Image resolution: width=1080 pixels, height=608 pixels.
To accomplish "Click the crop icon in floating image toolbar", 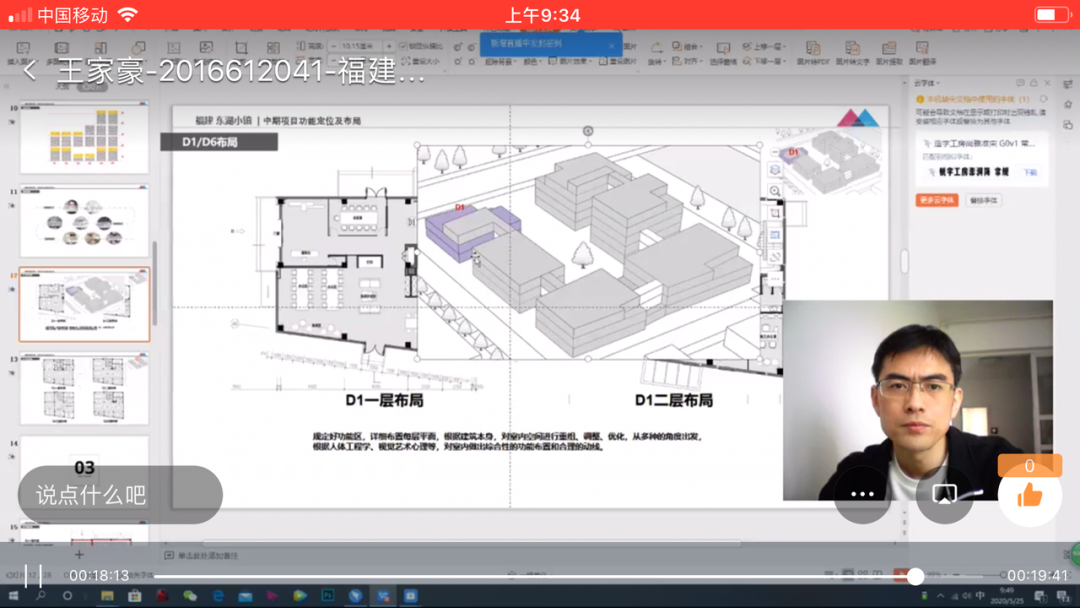I will pos(775,213).
